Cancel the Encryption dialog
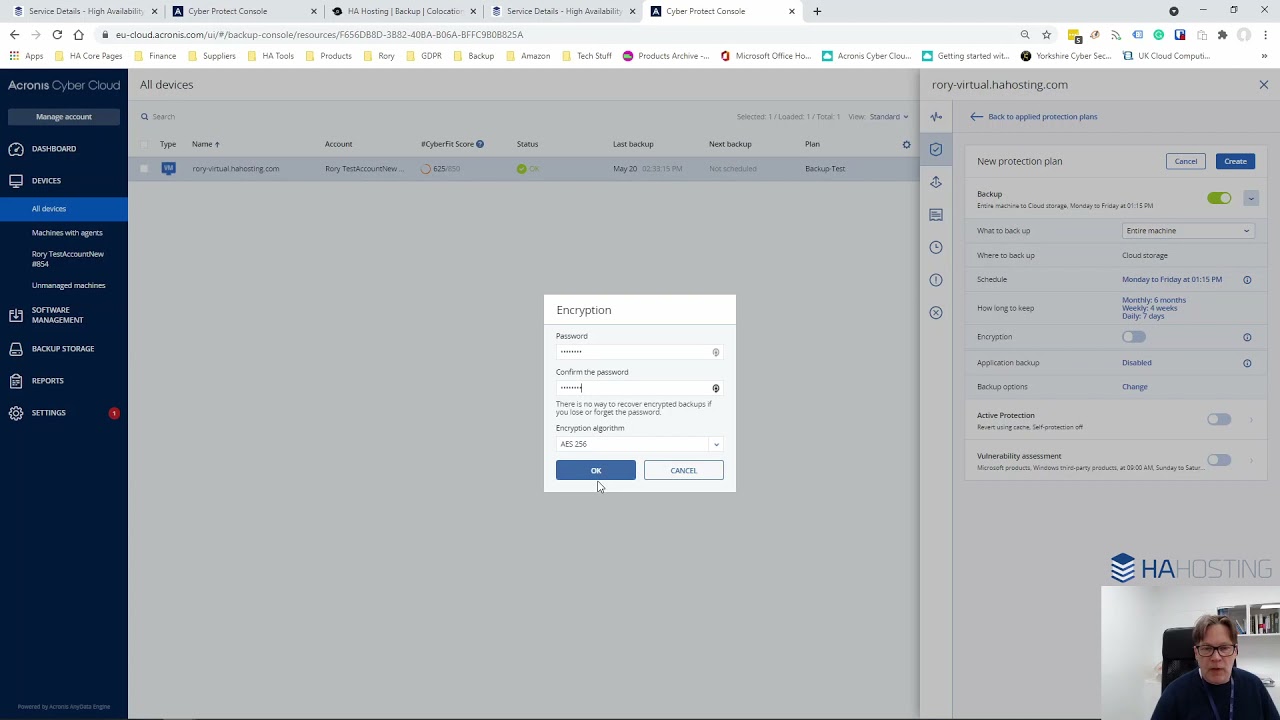The width and height of the screenshot is (1280, 720). tap(683, 470)
